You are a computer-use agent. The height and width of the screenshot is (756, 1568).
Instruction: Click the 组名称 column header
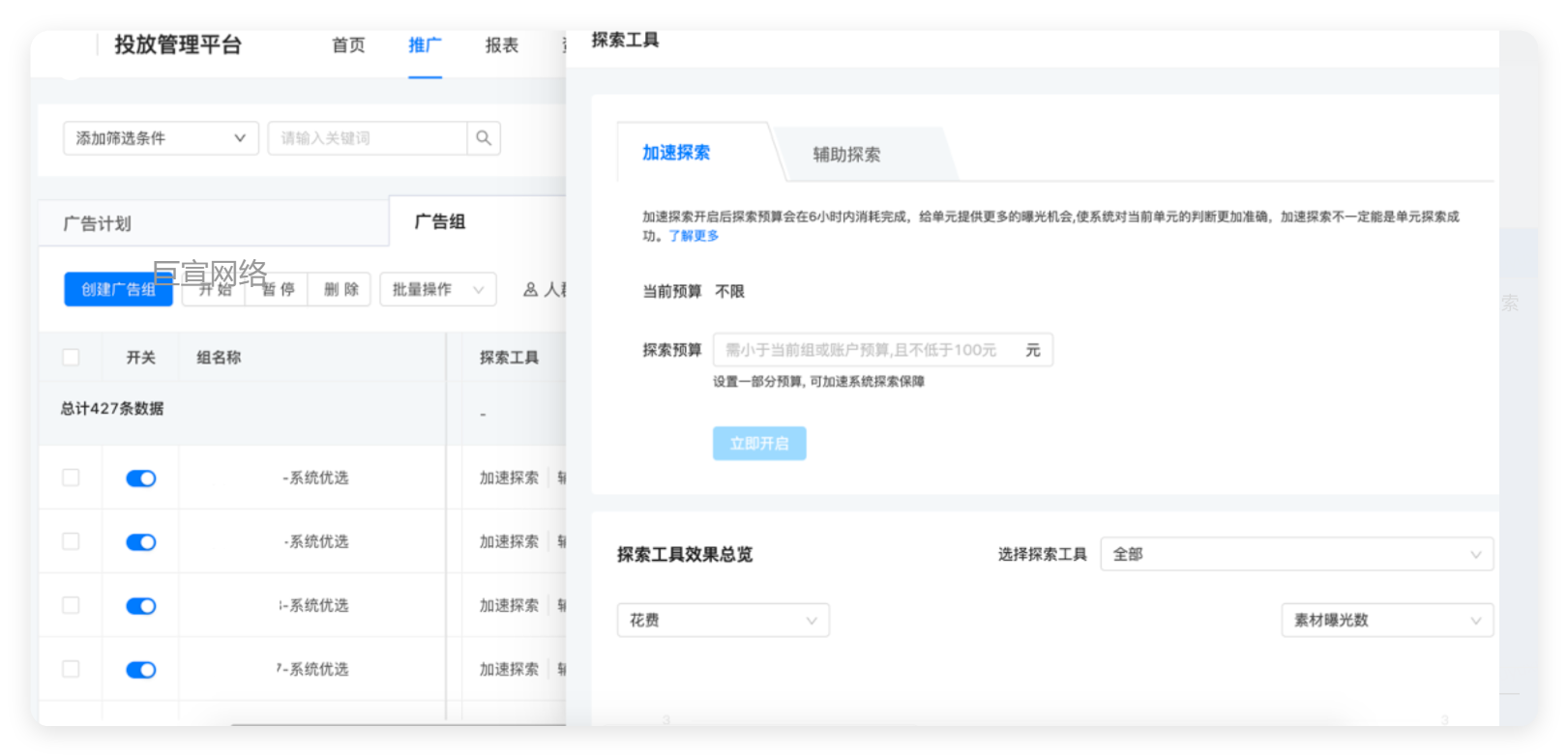click(x=219, y=358)
